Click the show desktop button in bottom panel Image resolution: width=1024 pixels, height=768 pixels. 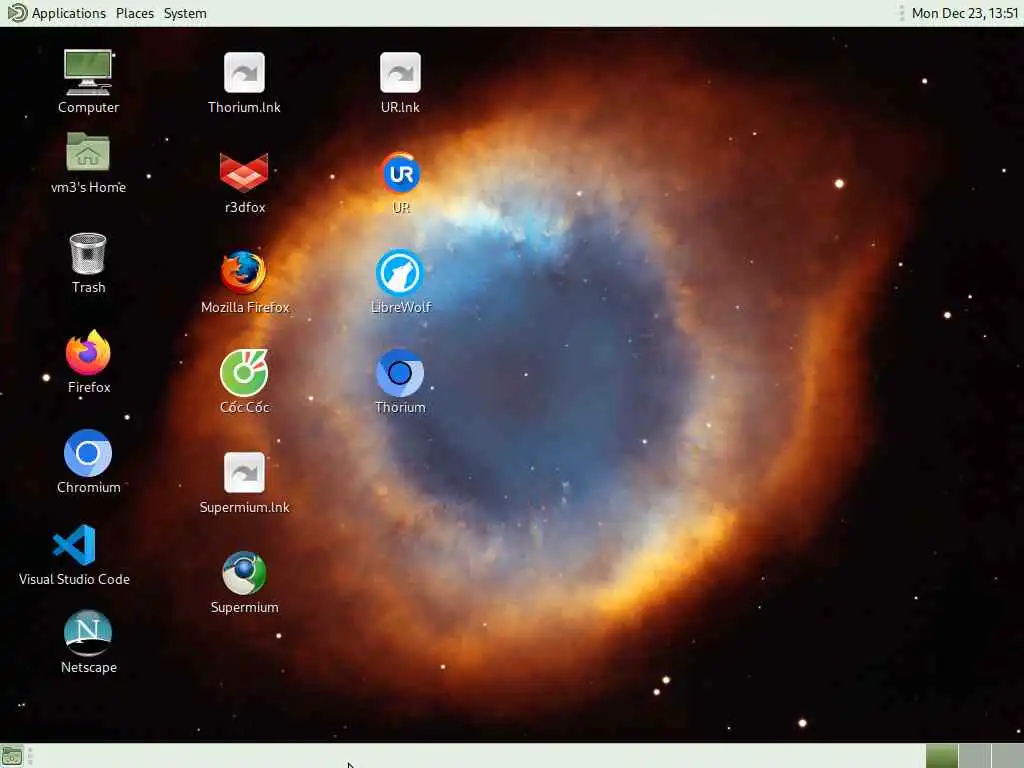tap(12, 756)
